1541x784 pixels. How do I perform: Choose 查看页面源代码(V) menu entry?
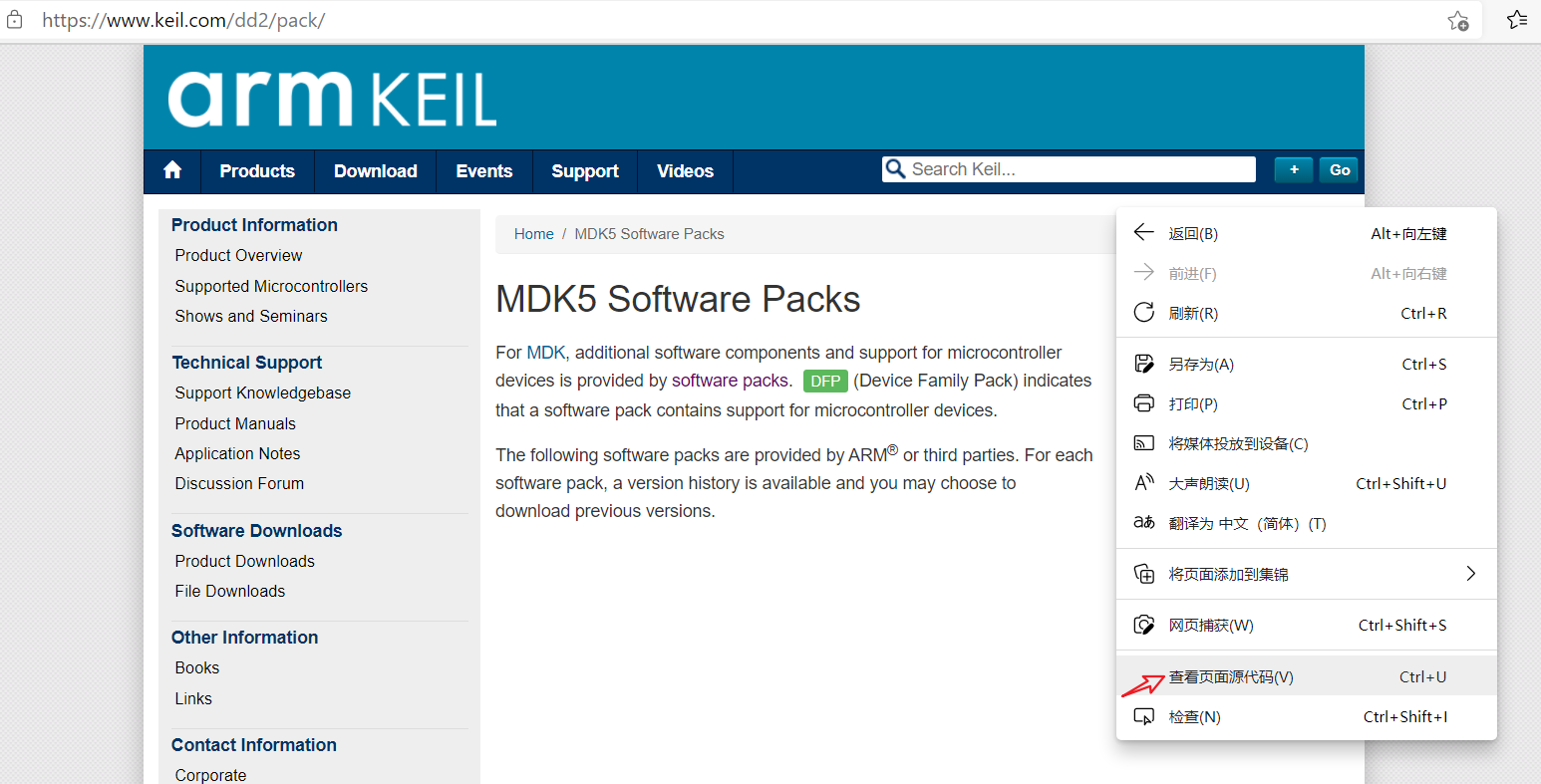(1307, 676)
